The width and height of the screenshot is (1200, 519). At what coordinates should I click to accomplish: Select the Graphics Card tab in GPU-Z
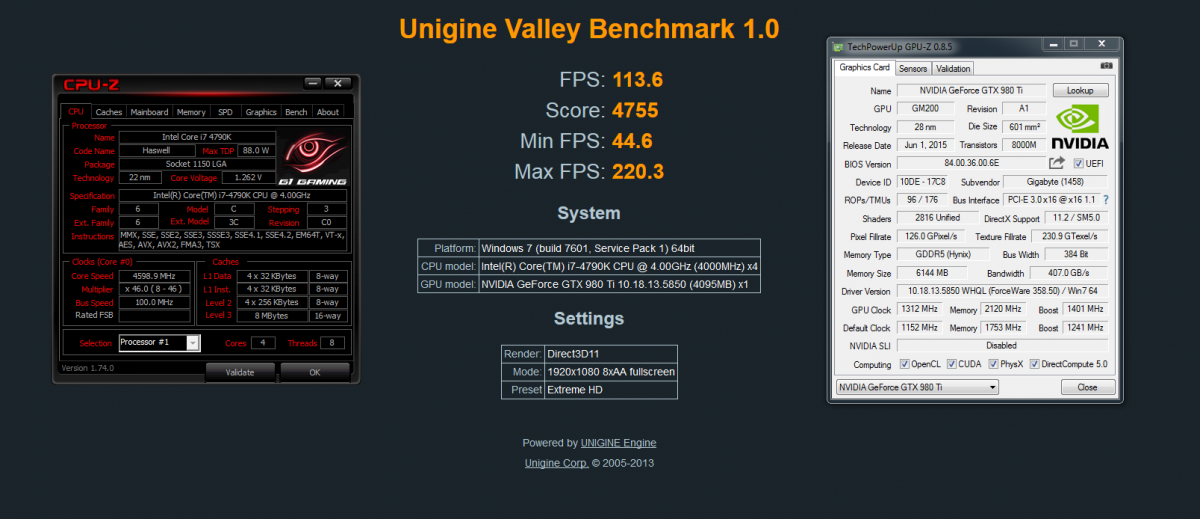864,68
